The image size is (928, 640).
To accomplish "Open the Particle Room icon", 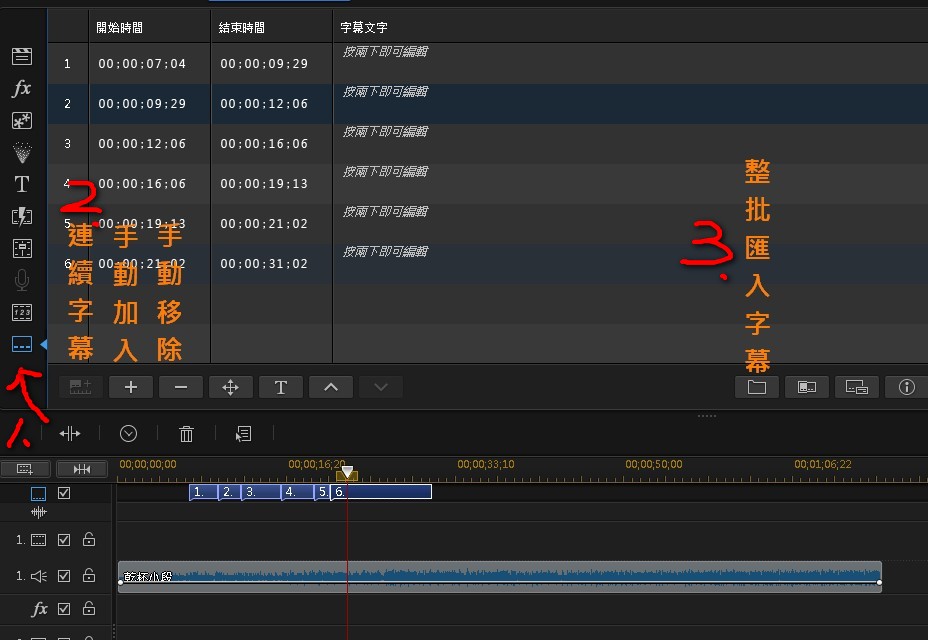I will [x=21, y=152].
